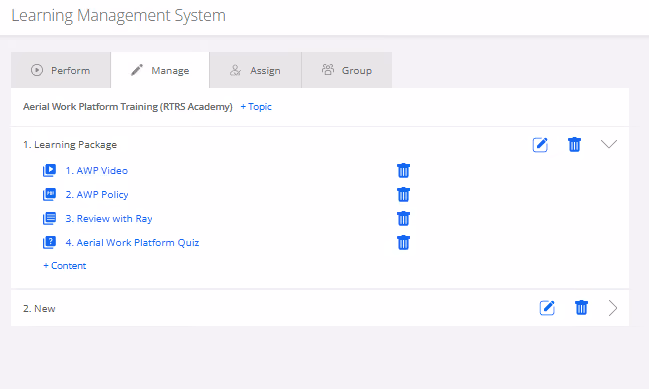Open the Aerial Work Platform Quiz
Image resolution: width=649 pixels, height=389 pixels.
coord(132,243)
